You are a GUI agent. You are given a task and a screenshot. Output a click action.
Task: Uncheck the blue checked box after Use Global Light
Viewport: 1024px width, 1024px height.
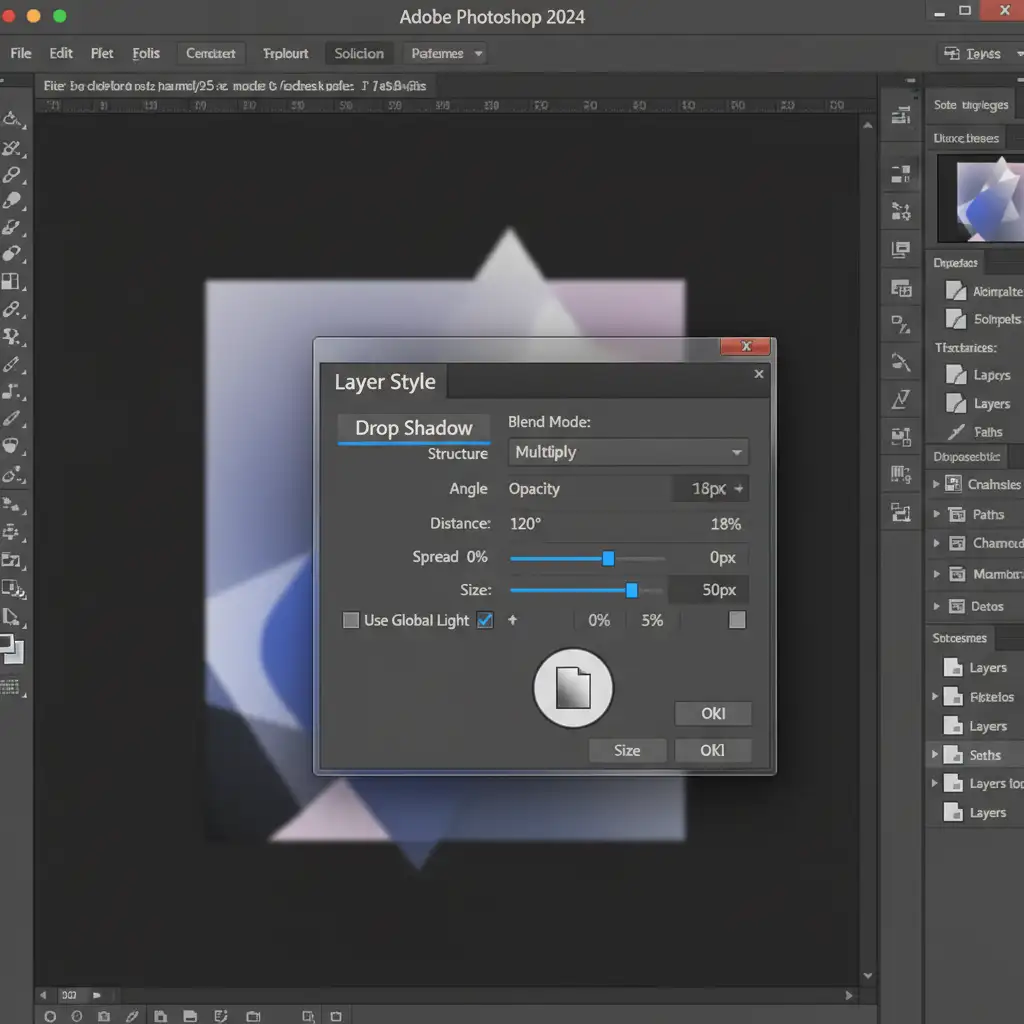coord(485,620)
